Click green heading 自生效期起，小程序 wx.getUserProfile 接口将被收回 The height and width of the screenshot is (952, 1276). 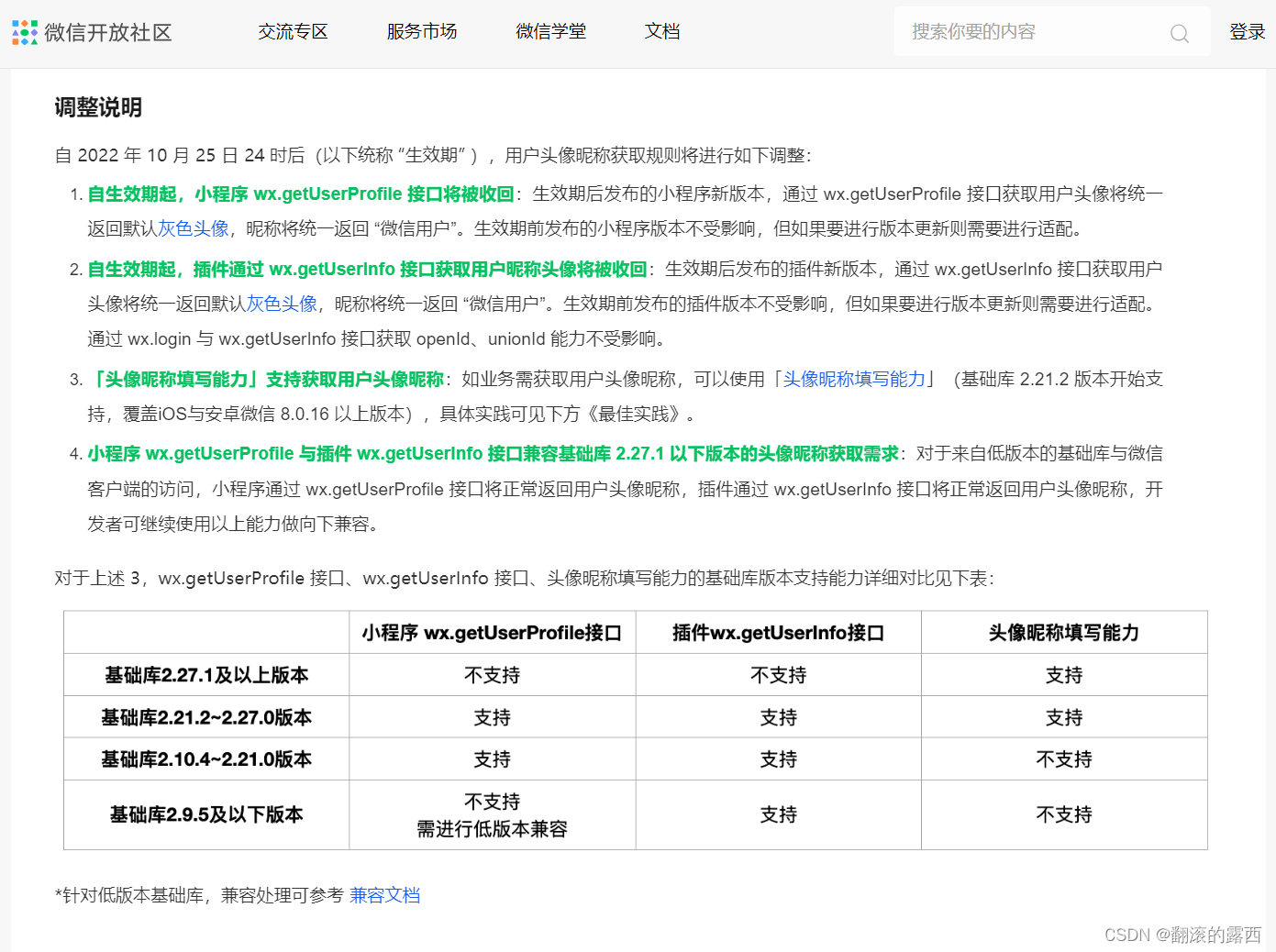[x=301, y=194]
